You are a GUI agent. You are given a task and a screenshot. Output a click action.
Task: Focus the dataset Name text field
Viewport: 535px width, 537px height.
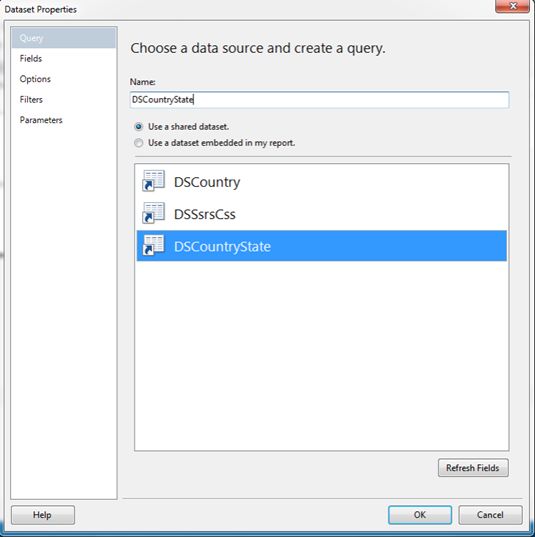click(319, 100)
